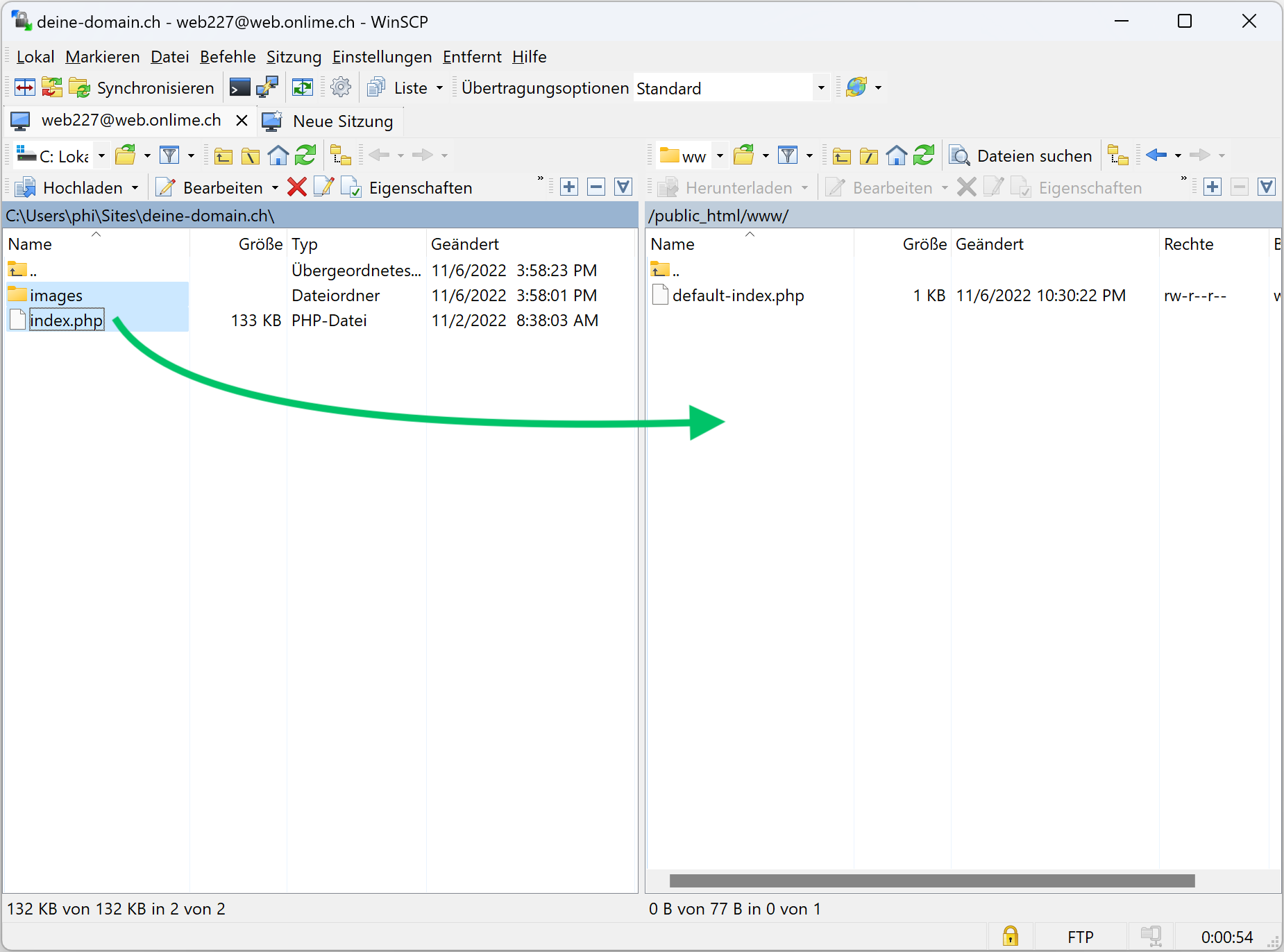Viewport: 1284px width, 952px height.
Task: Open the Einstellungen menu
Action: (382, 57)
